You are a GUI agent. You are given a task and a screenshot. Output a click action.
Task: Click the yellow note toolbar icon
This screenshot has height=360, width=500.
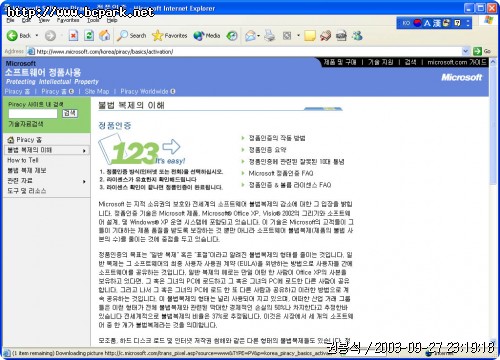pos(310,35)
